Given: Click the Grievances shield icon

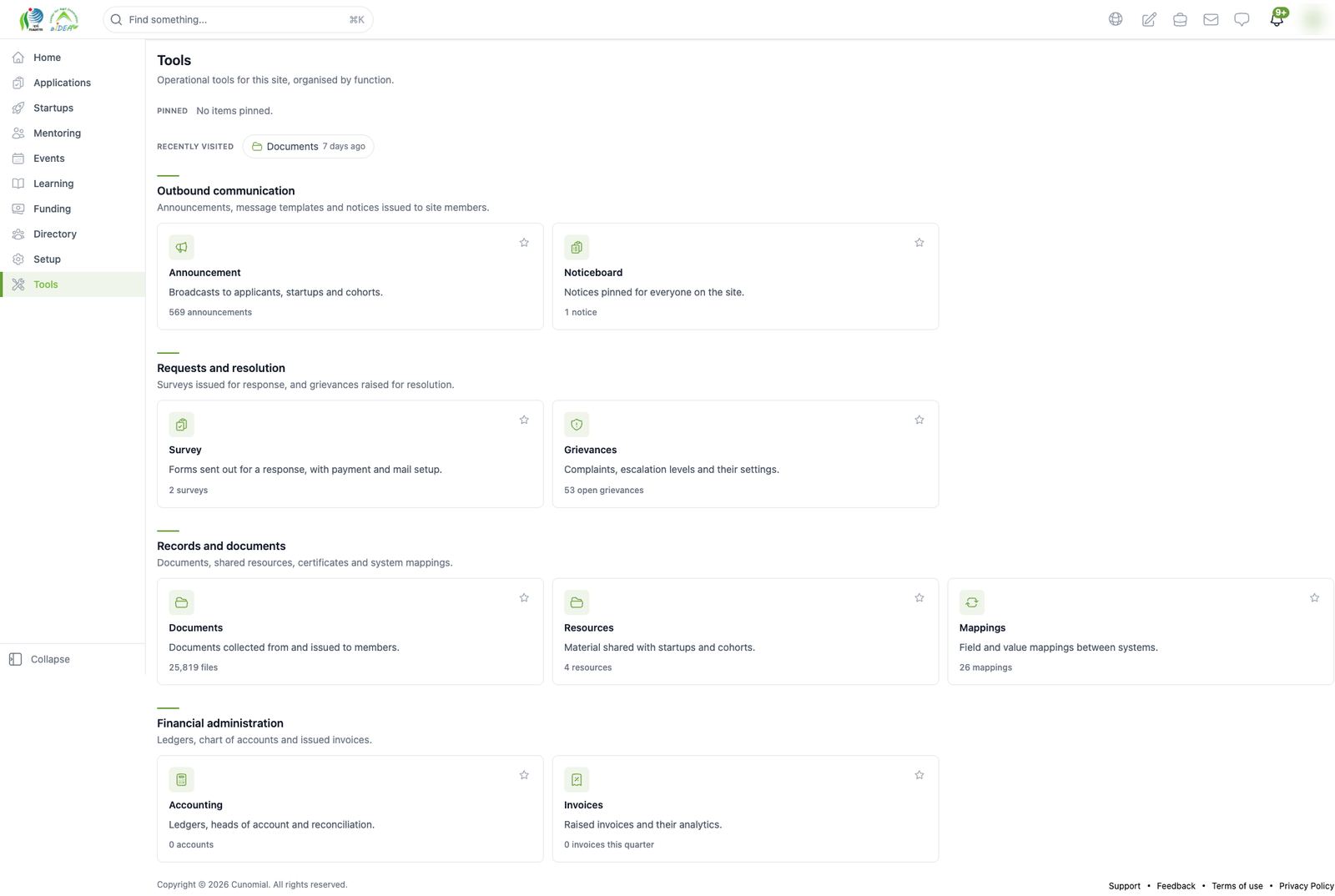Looking at the screenshot, I should tap(577, 425).
